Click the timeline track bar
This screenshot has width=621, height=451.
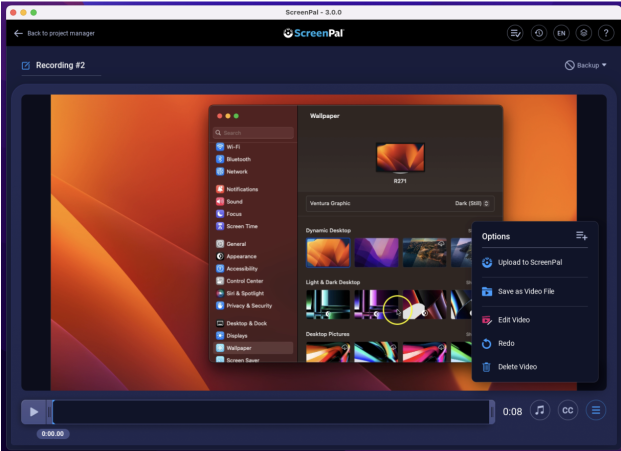271,412
